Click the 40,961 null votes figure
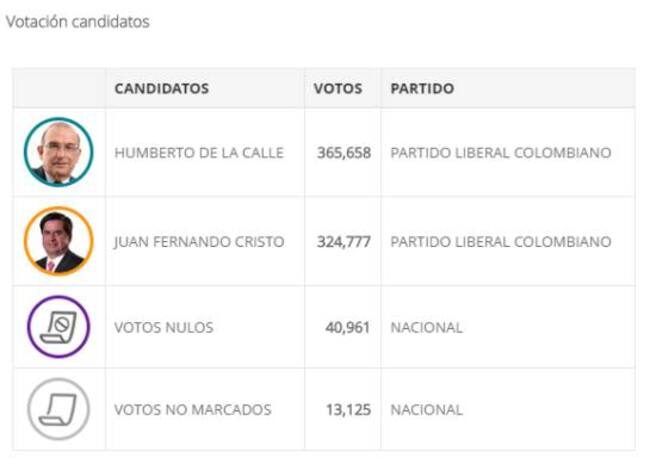Screen dimensions: 650x470 (x=348, y=327)
